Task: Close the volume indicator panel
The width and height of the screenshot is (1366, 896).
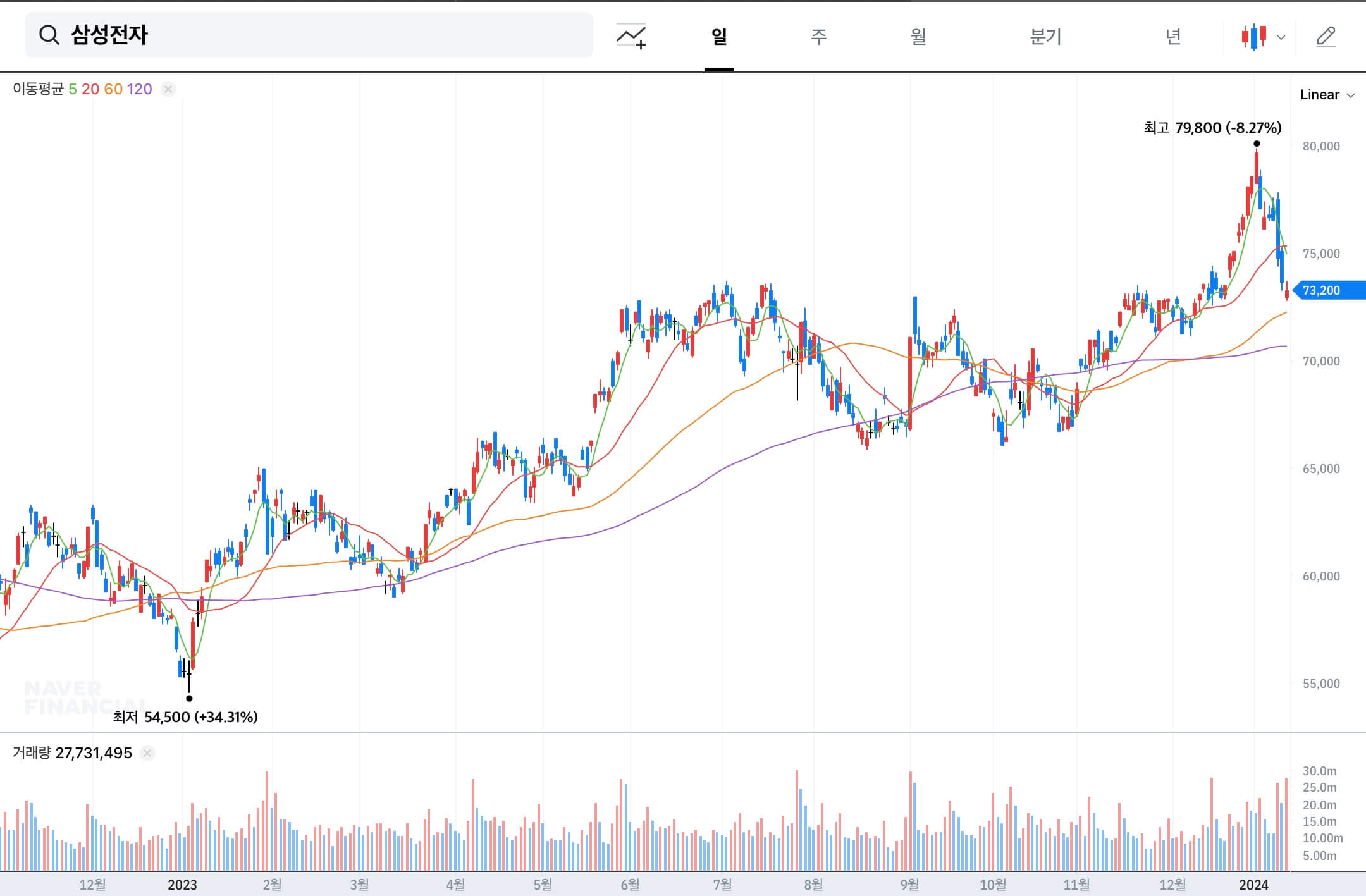Action: click(147, 753)
